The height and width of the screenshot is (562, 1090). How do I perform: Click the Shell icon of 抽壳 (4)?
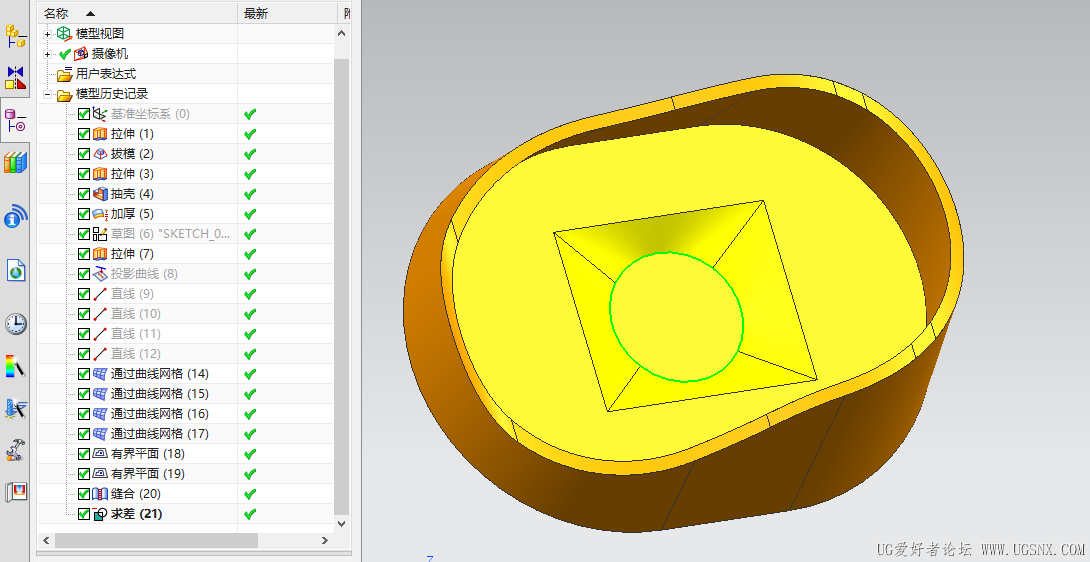(100, 194)
